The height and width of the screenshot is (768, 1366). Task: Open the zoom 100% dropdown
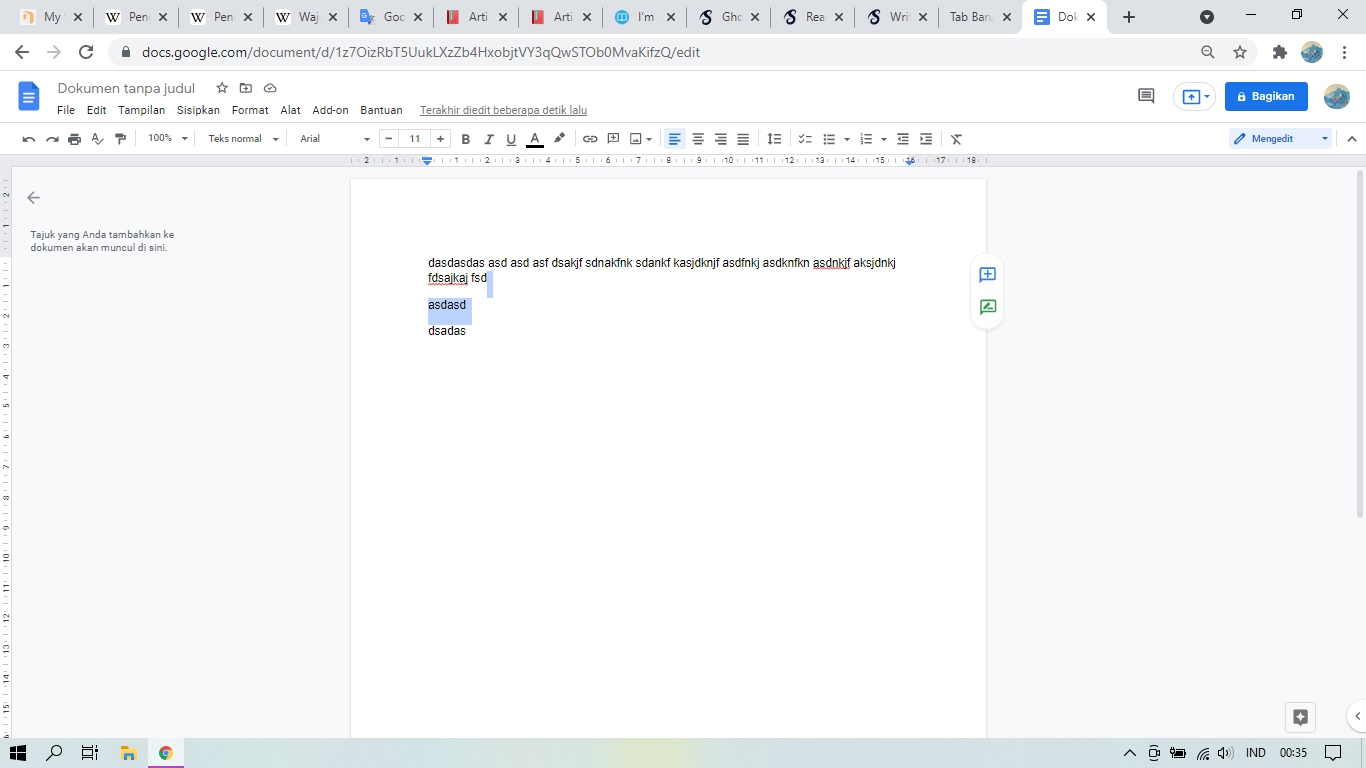pos(165,139)
